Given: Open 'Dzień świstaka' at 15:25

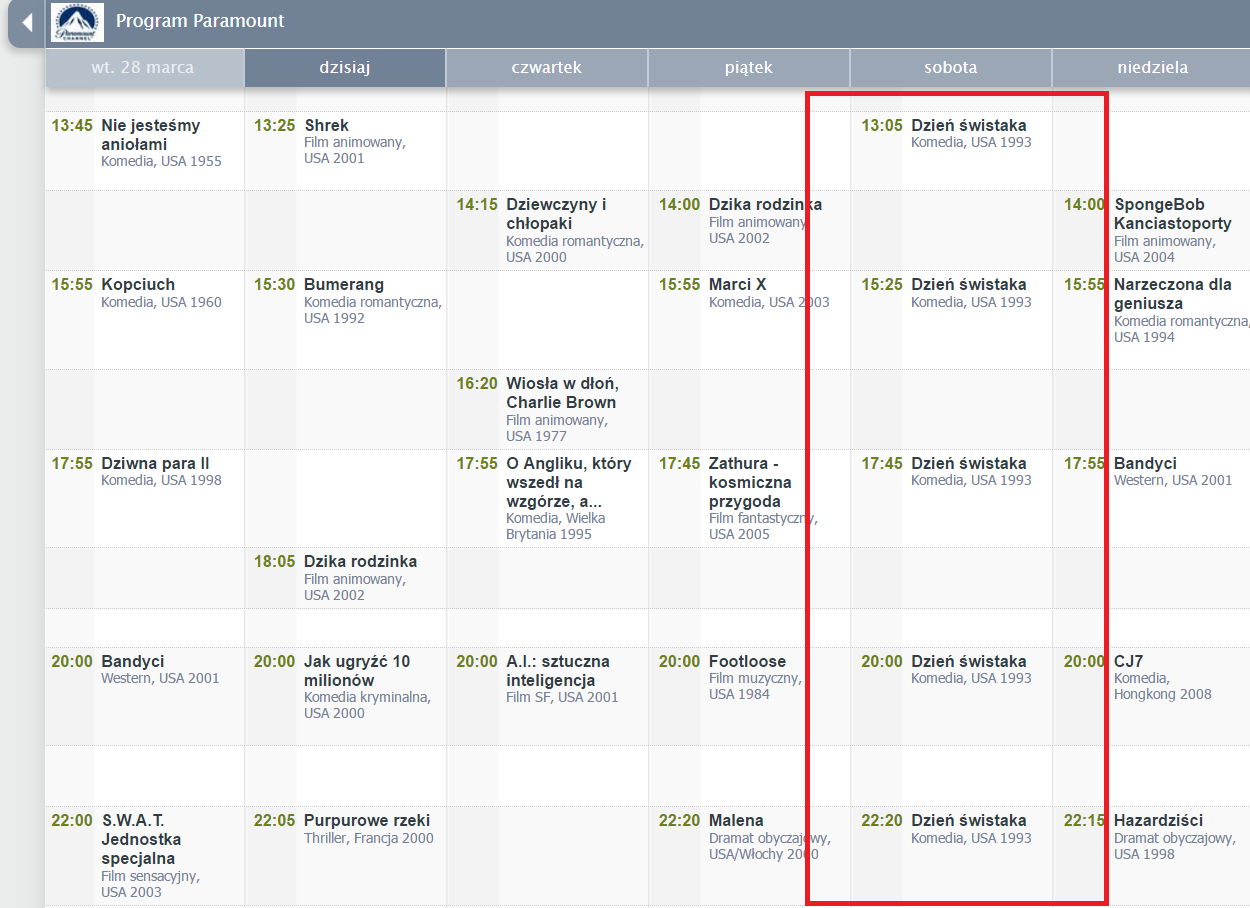Looking at the screenshot, I should [969, 284].
